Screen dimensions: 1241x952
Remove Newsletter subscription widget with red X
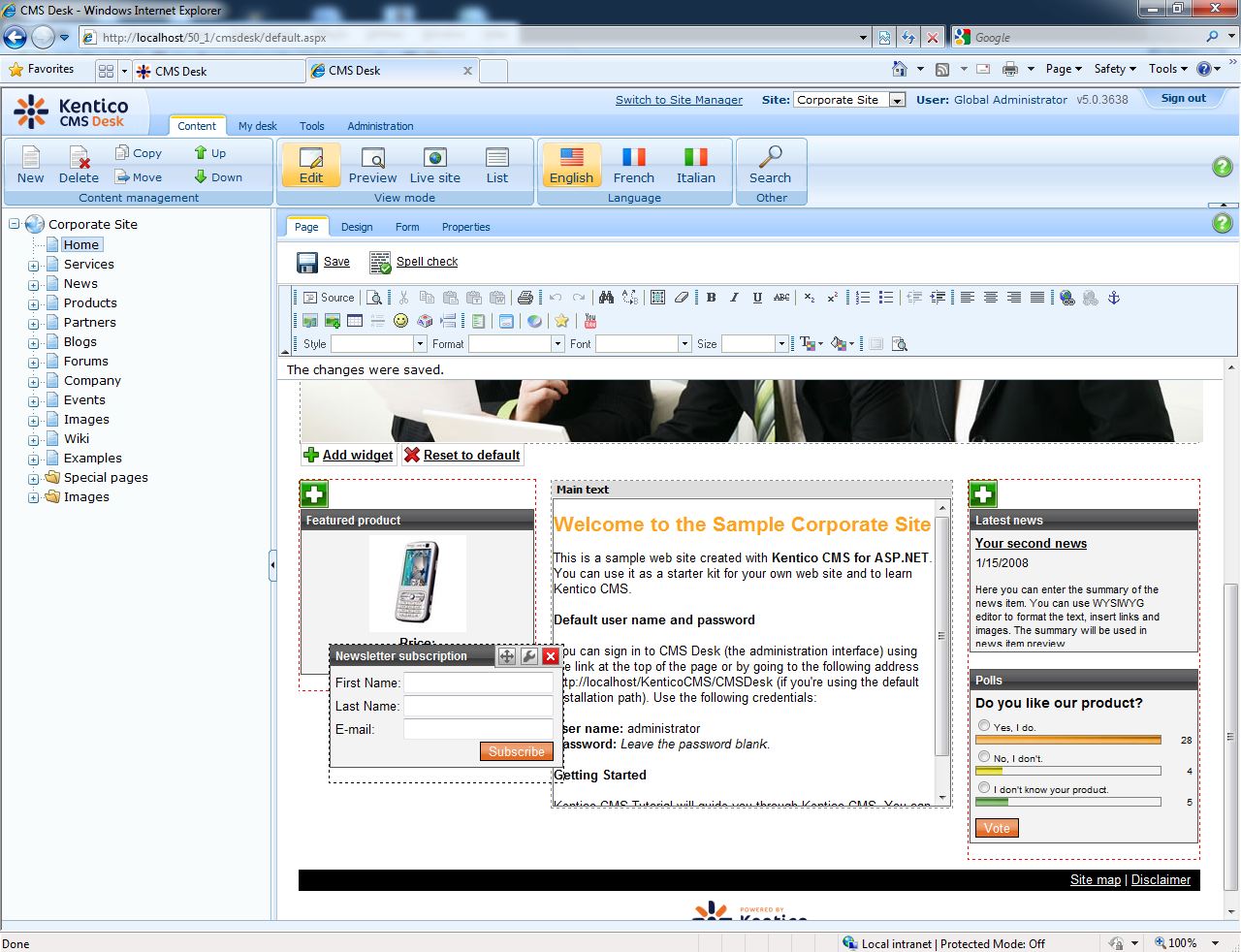click(551, 656)
